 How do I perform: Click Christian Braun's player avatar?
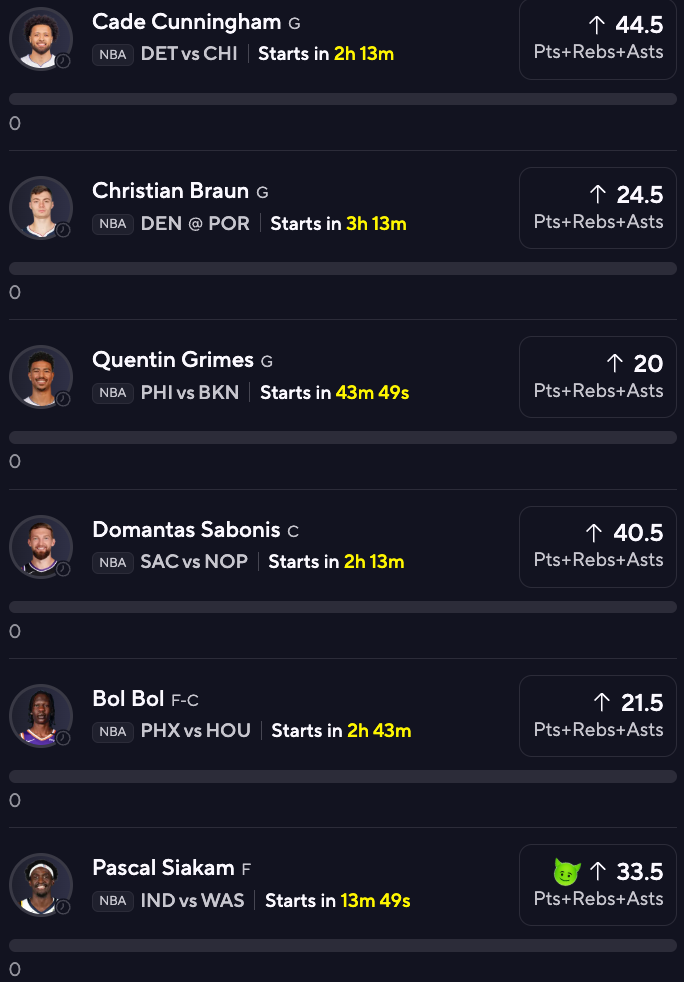(41, 208)
